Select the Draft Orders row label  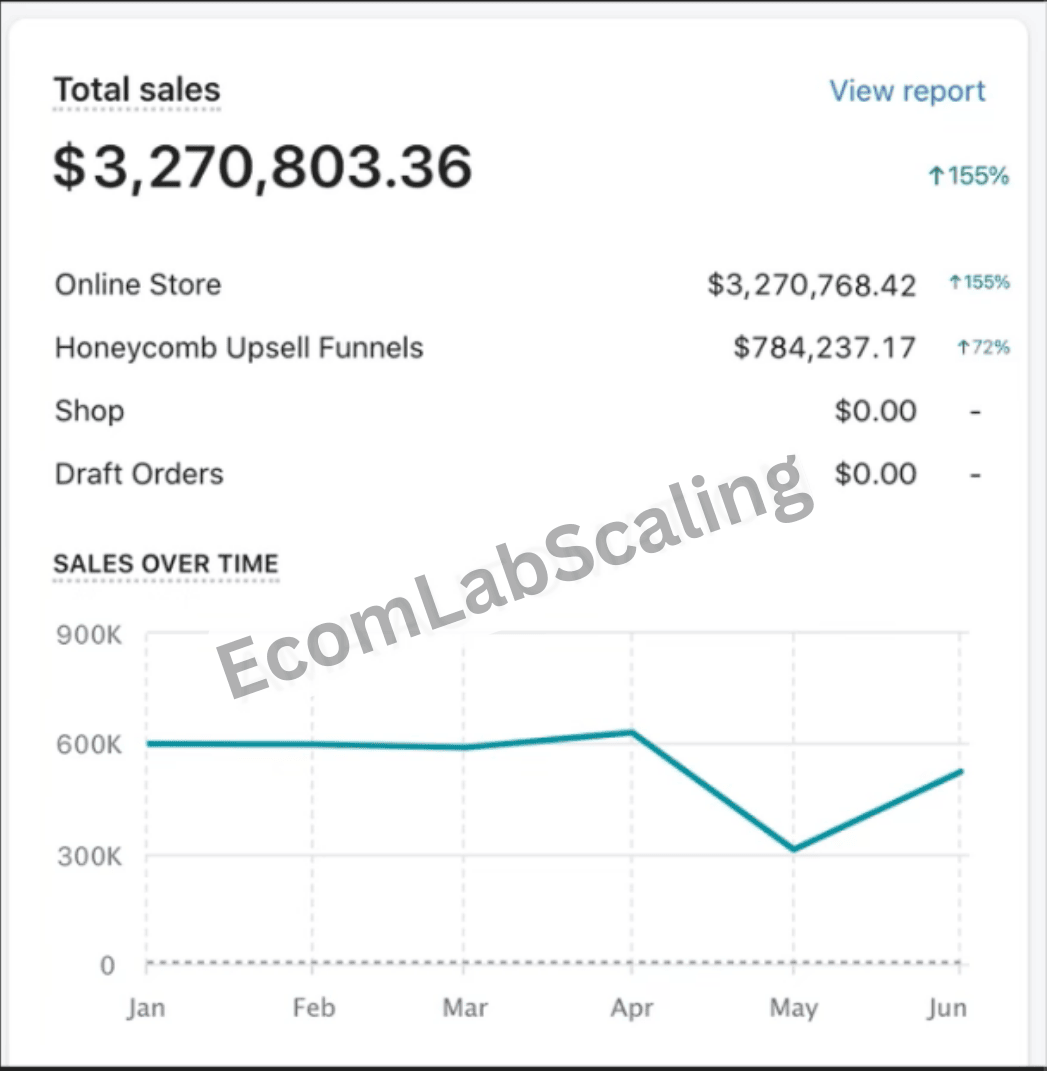point(139,474)
